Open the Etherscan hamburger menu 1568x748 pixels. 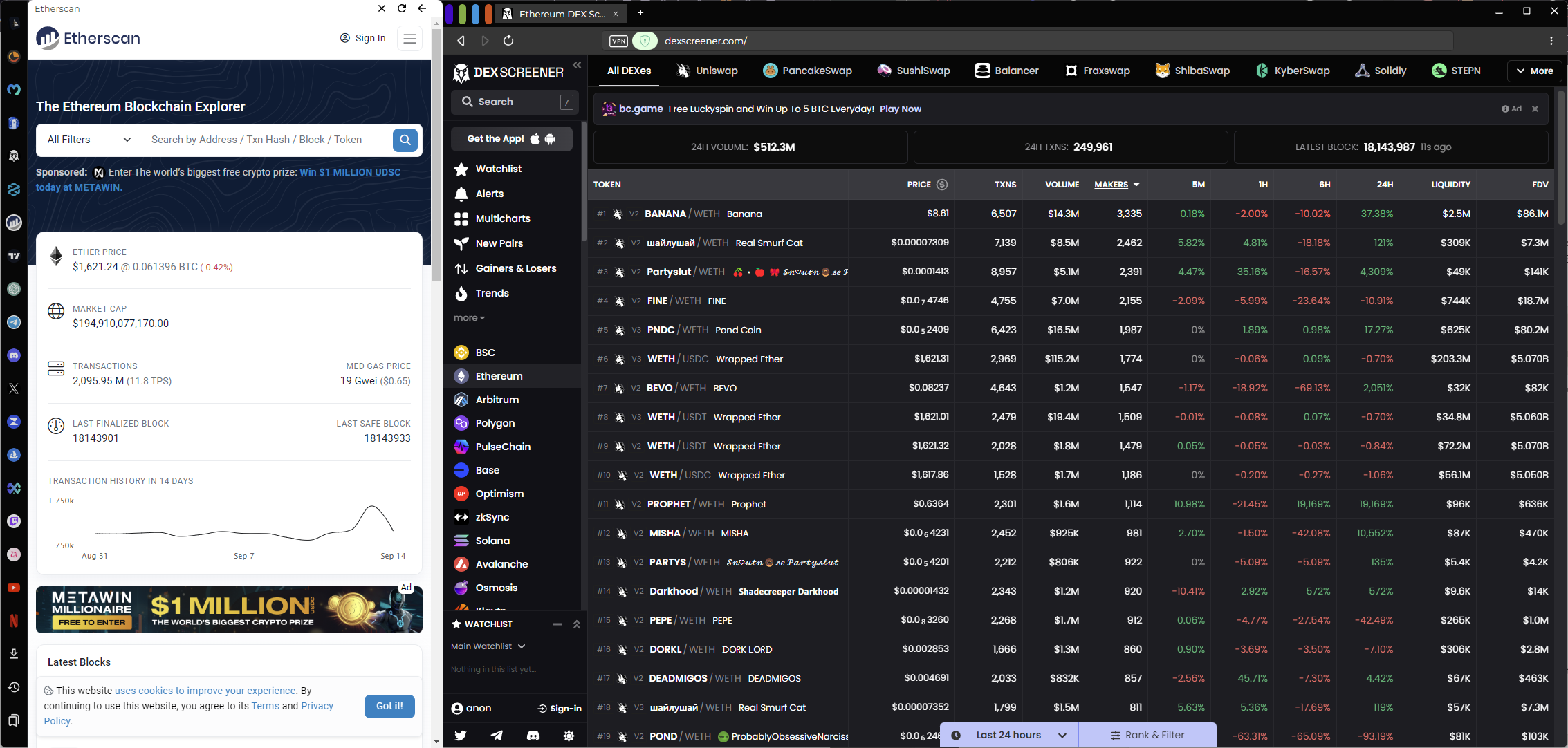(x=409, y=38)
